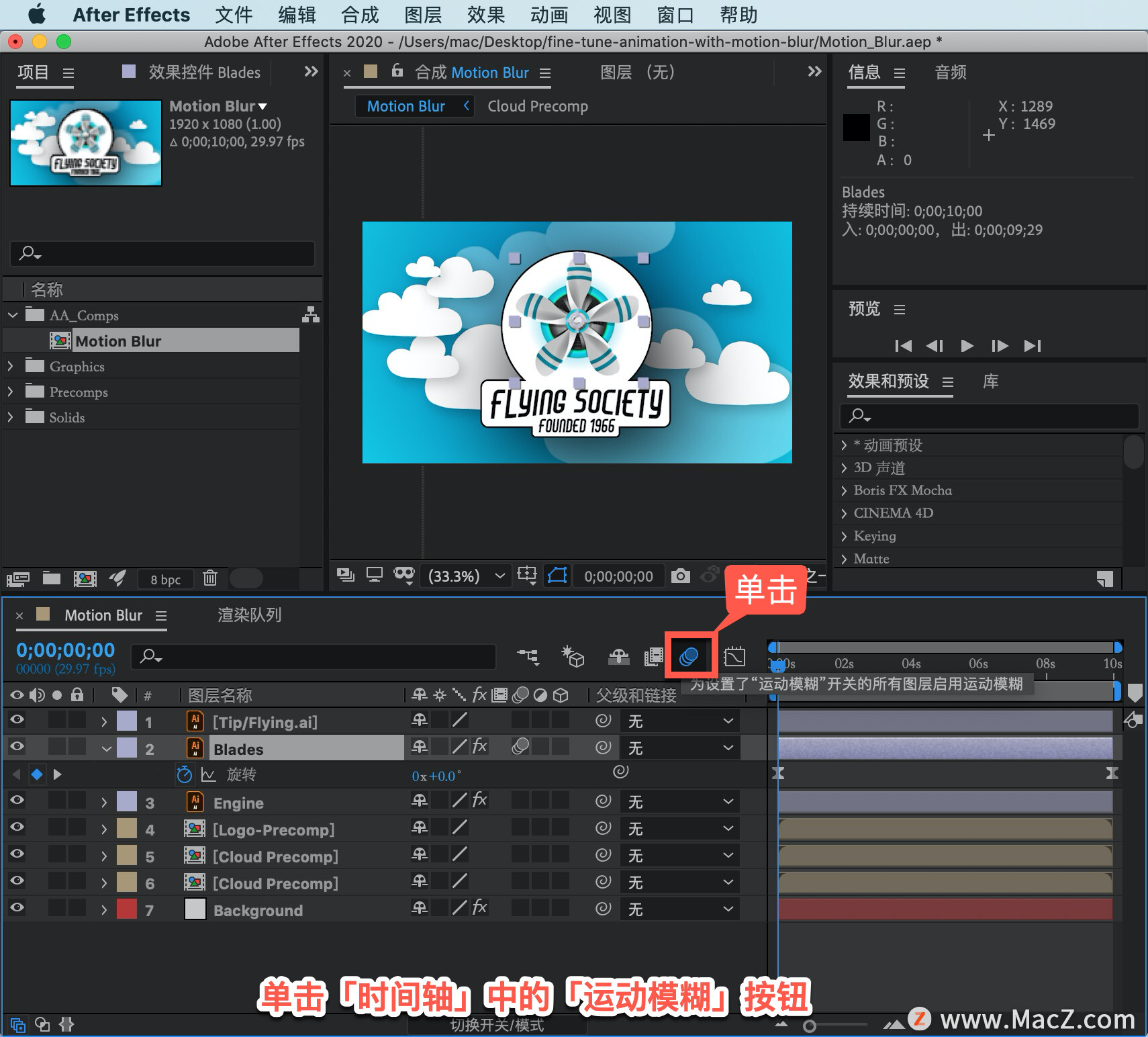The image size is (1148, 1037).
Task: Click the pick whip for Blades layer
Action: [x=604, y=748]
